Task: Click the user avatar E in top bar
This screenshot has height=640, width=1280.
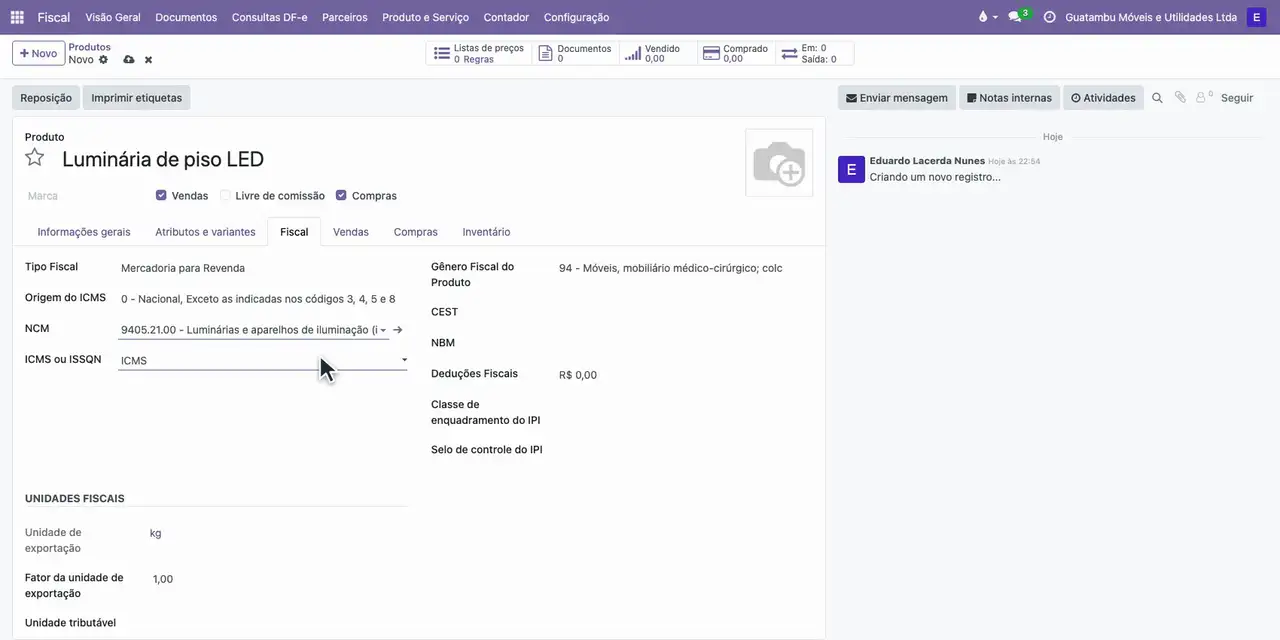Action: click(x=1256, y=17)
